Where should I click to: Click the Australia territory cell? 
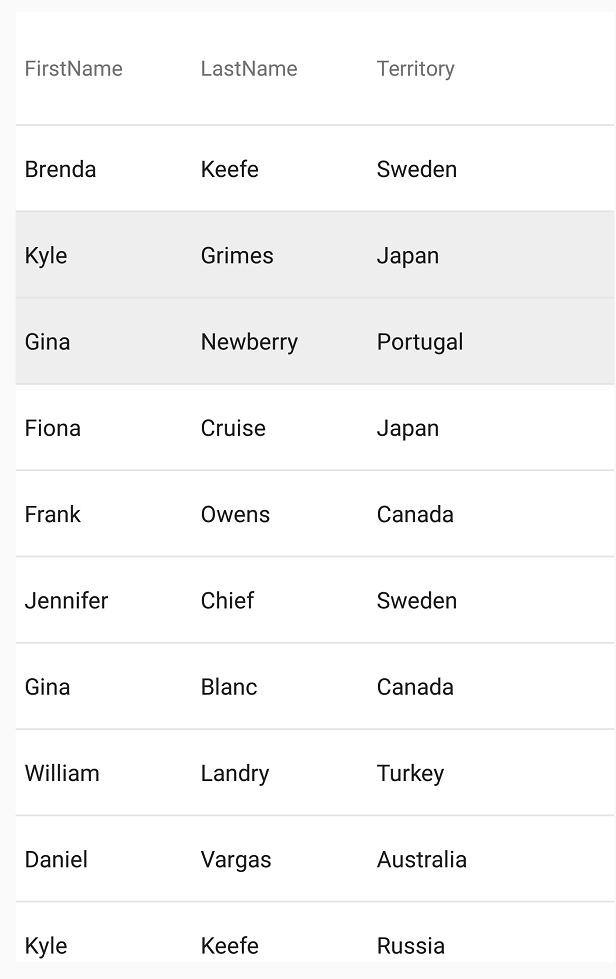pyautogui.click(x=421, y=859)
